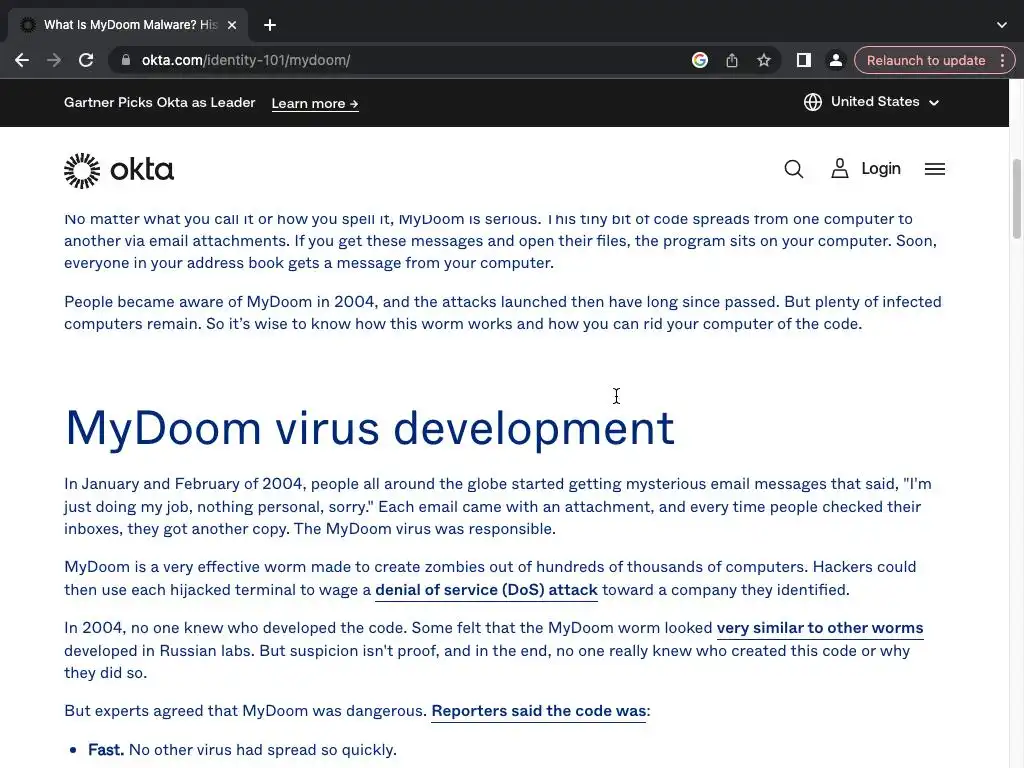Click the browser forward arrow
This screenshot has height=768, width=1024.
pyautogui.click(x=54, y=60)
